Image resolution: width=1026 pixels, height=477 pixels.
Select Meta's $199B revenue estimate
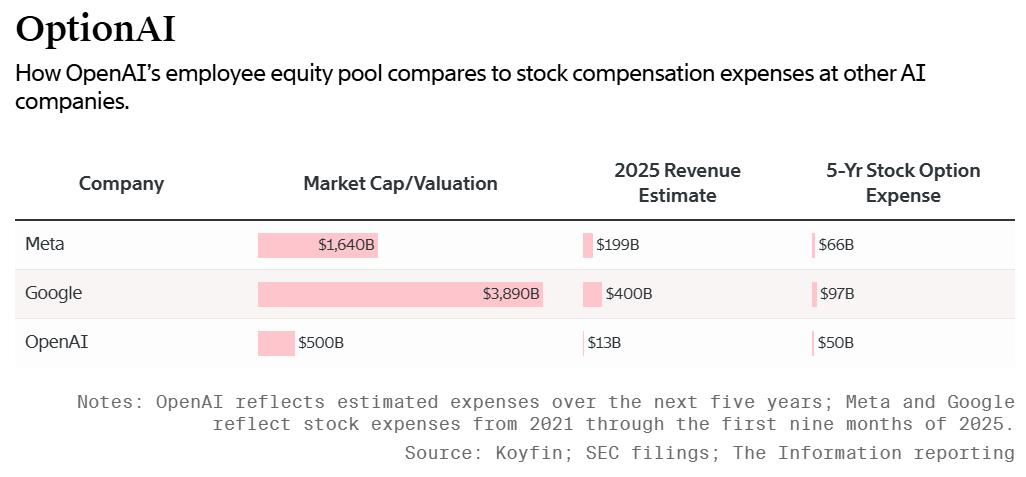pyautogui.click(x=617, y=245)
